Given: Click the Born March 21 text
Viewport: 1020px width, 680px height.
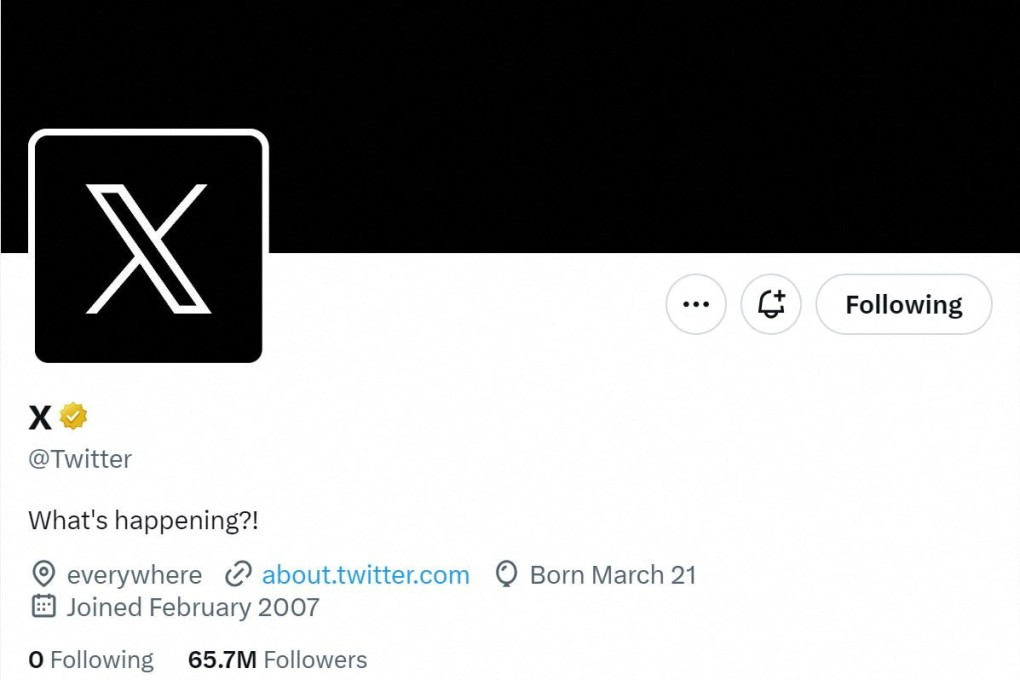Looking at the screenshot, I should pyautogui.click(x=611, y=574).
